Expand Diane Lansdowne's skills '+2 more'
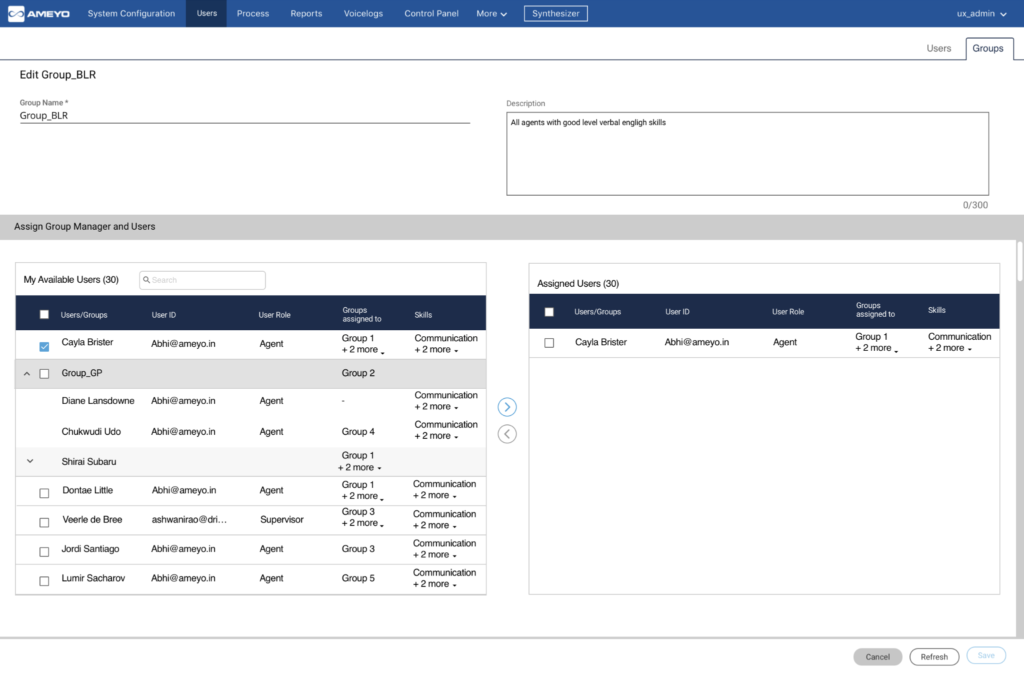The image size is (1024, 673). [436, 407]
